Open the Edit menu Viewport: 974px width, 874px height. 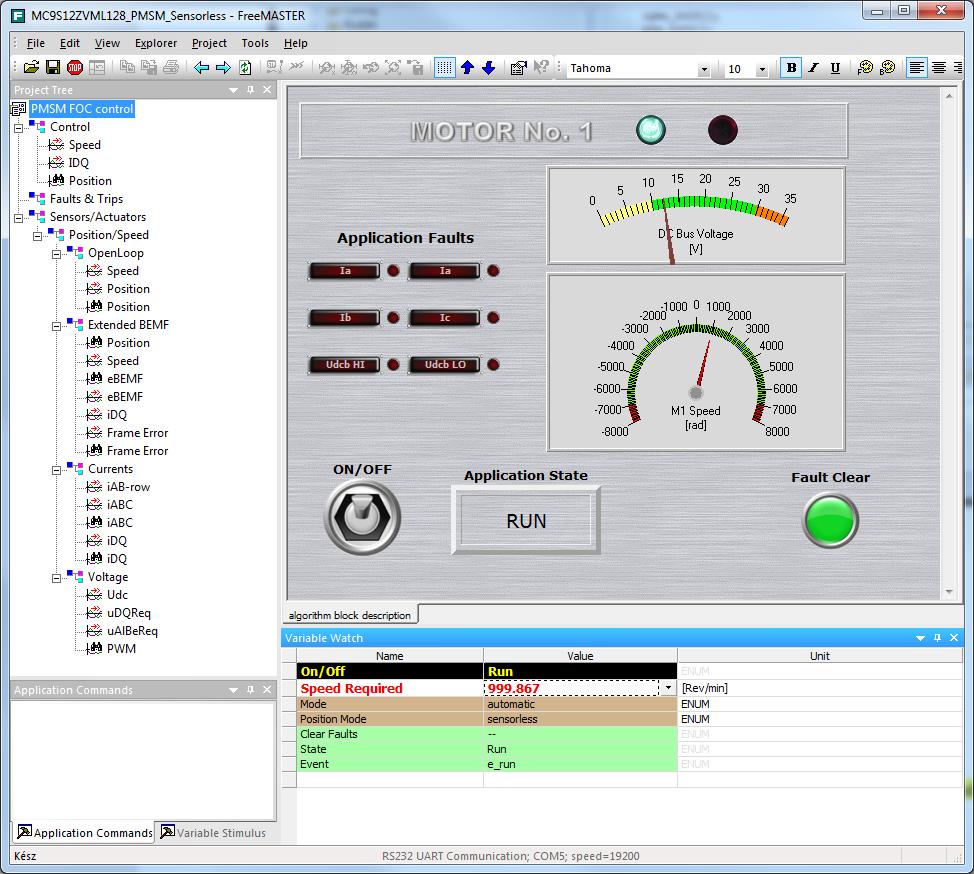[x=70, y=43]
